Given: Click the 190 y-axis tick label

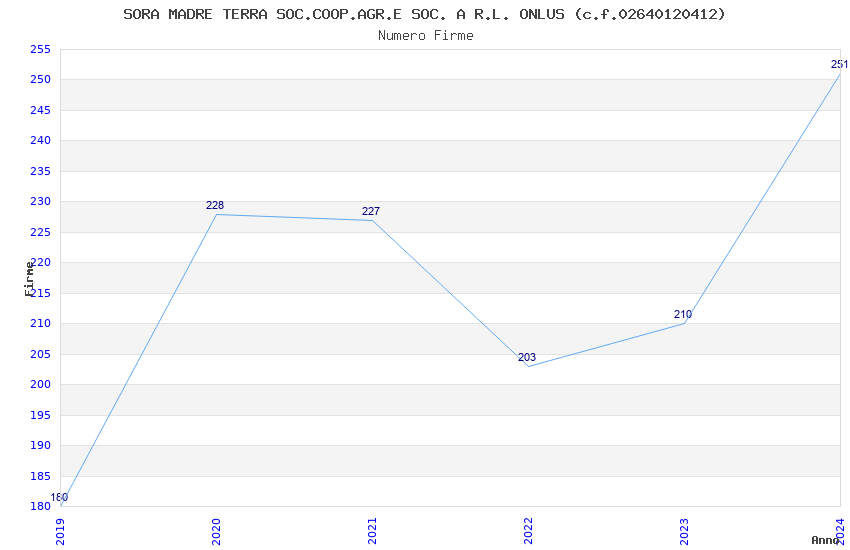Looking at the screenshot, I should pos(40,445).
